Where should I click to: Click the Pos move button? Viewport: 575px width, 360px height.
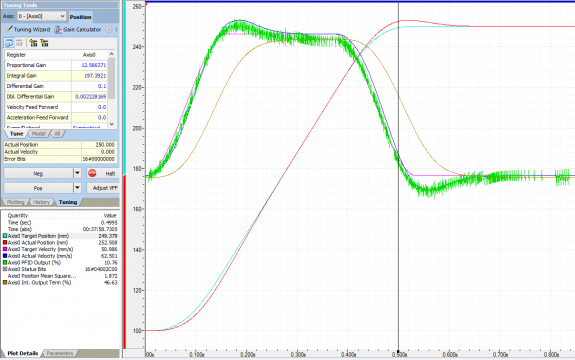point(39,188)
